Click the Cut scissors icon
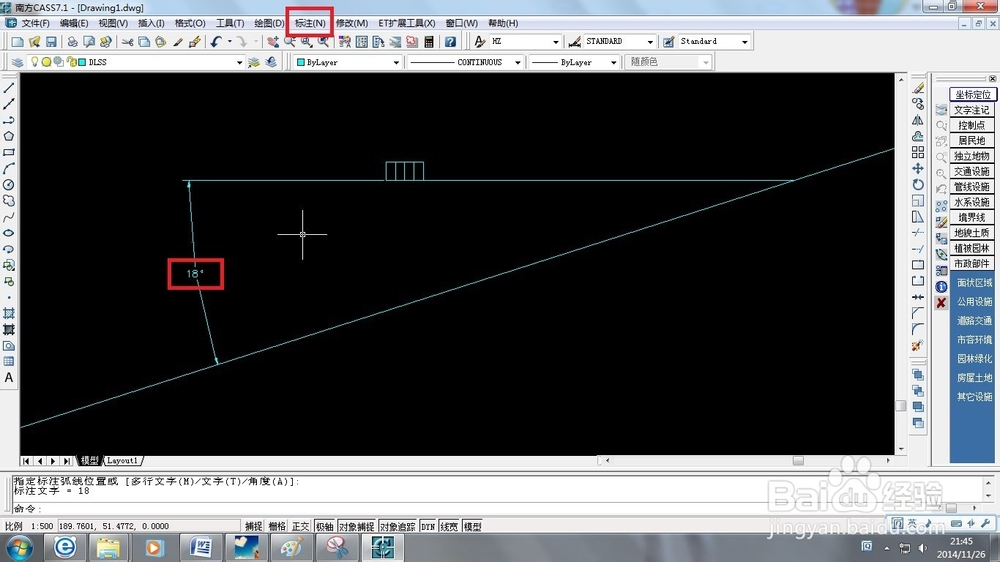The image size is (1000, 562). click(128, 42)
